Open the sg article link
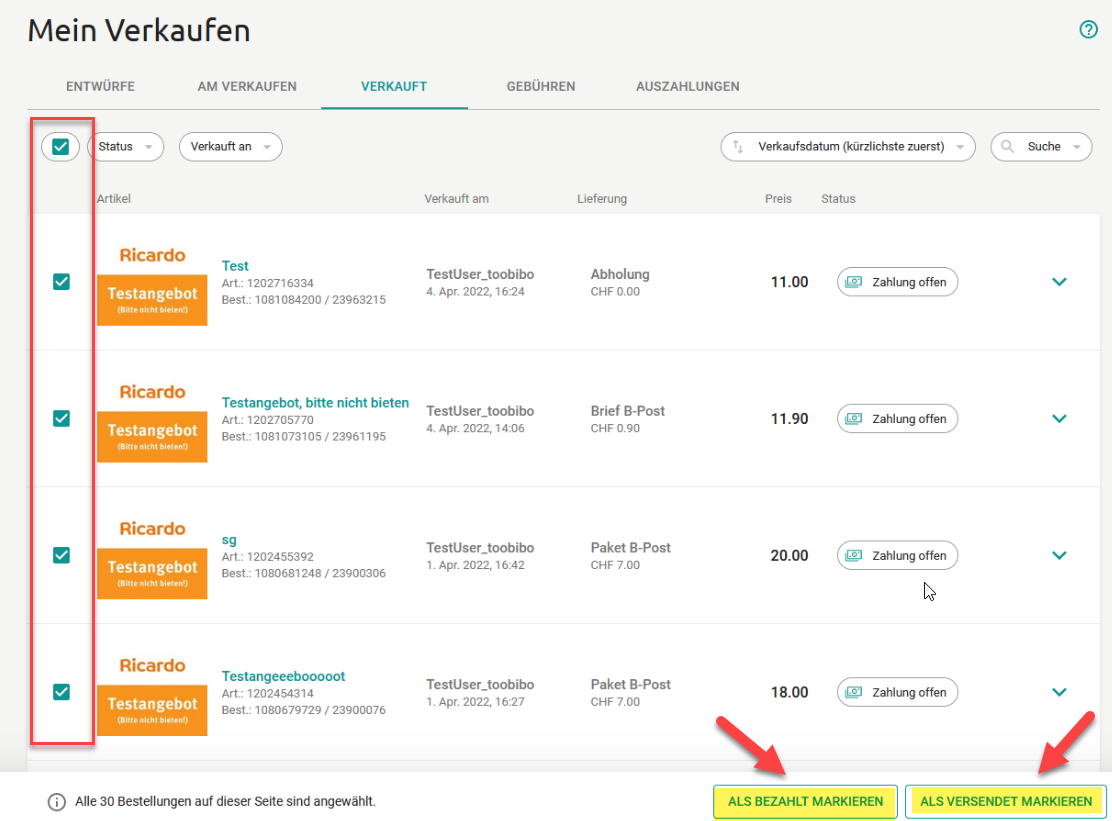The image size is (1112, 821). (x=228, y=540)
